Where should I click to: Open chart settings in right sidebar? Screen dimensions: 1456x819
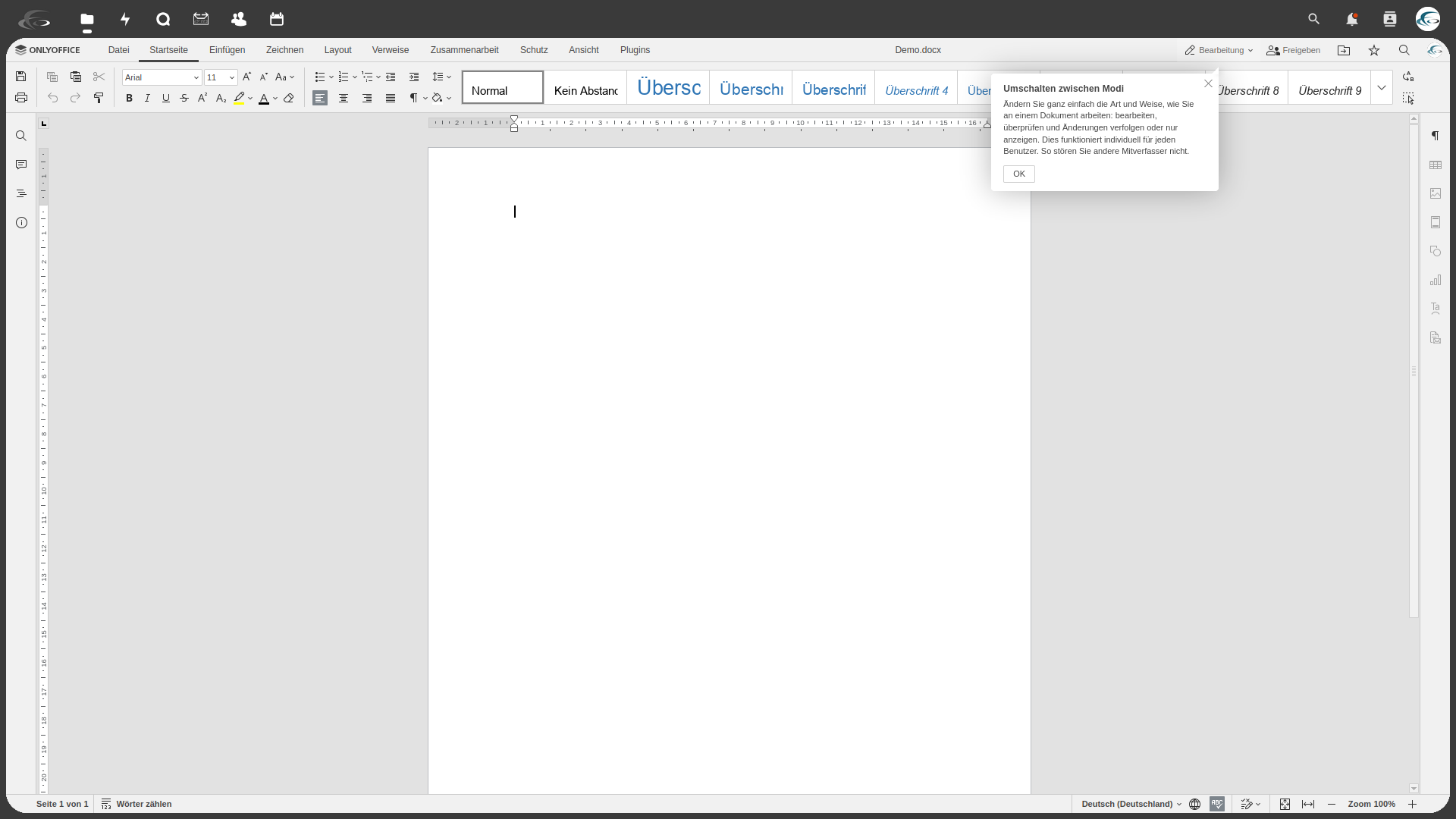point(1436,280)
